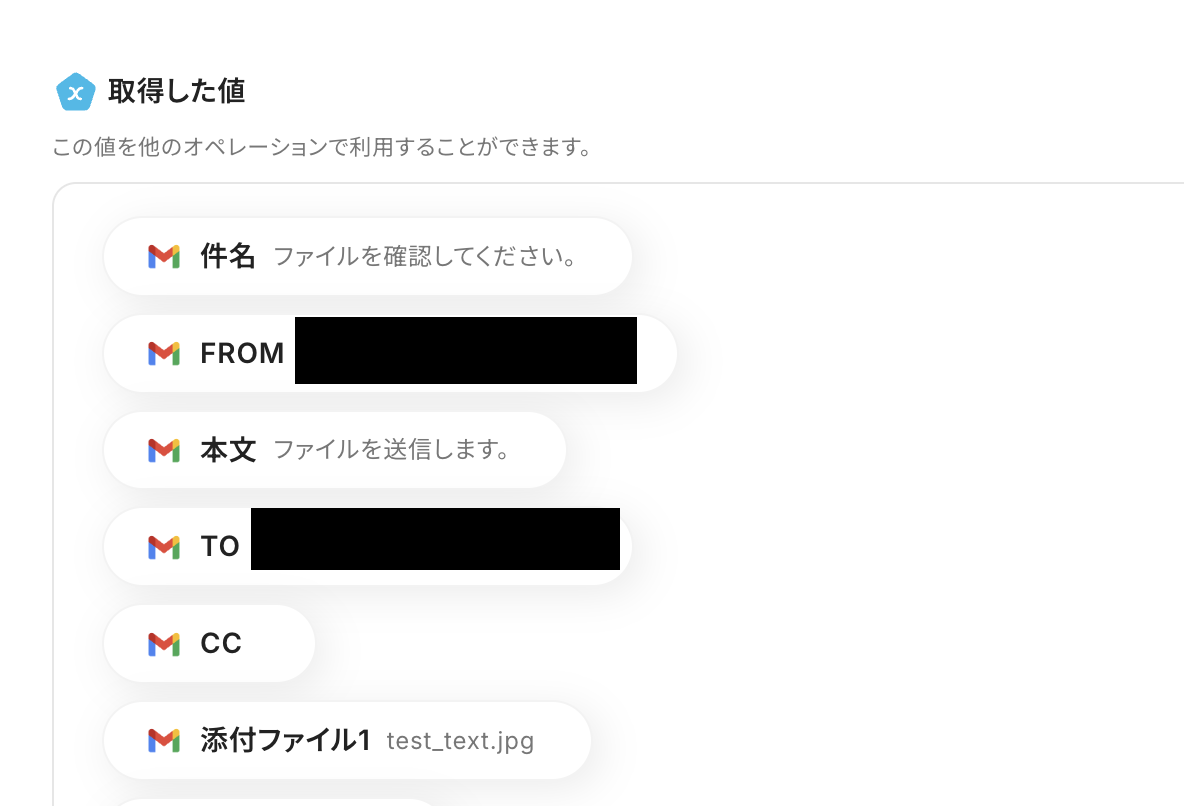
Task: Select the 添付ファイル1 label in the attachment chip
Action: tap(285, 740)
